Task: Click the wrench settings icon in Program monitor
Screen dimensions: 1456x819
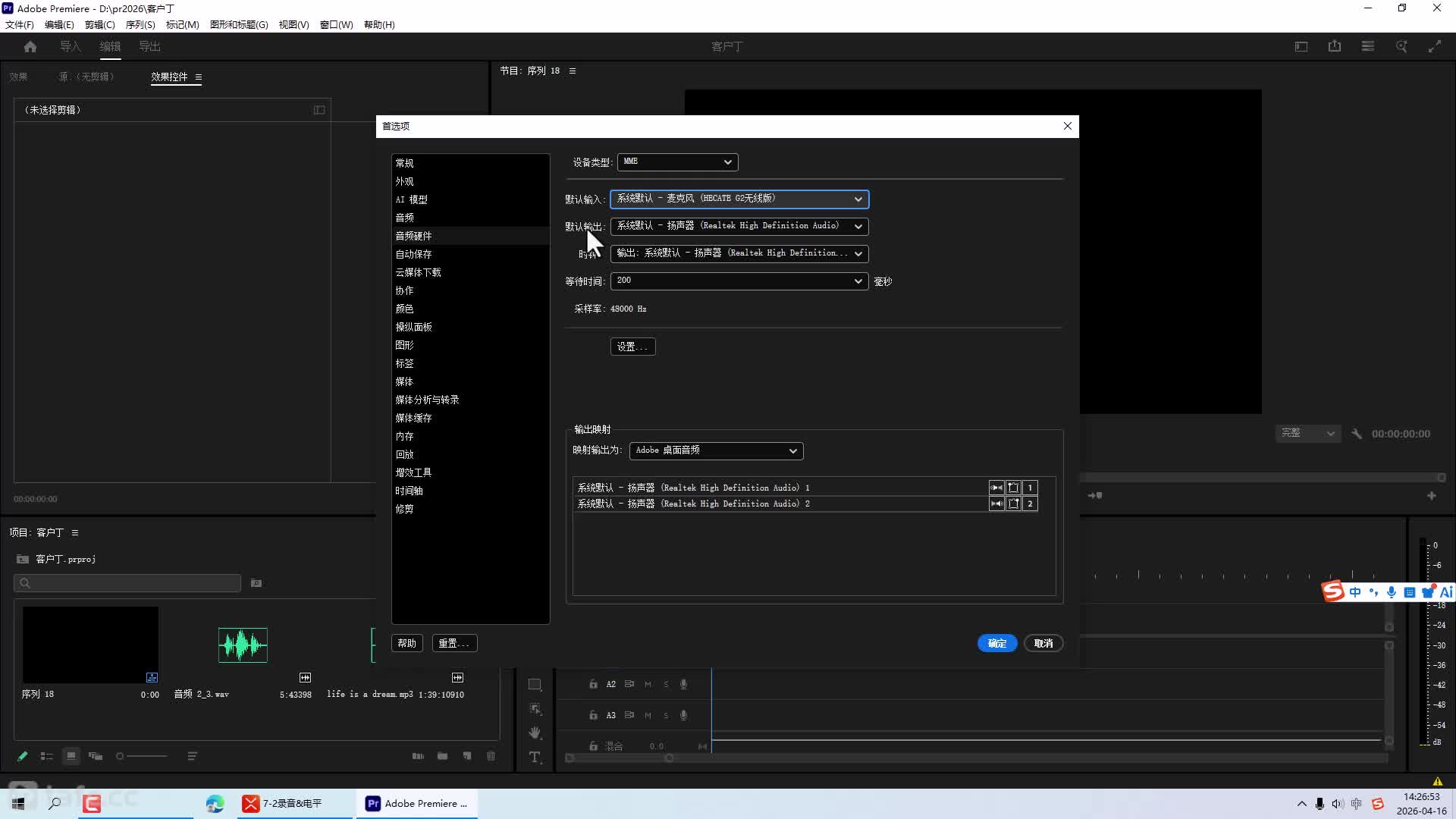Action: pyautogui.click(x=1357, y=434)
